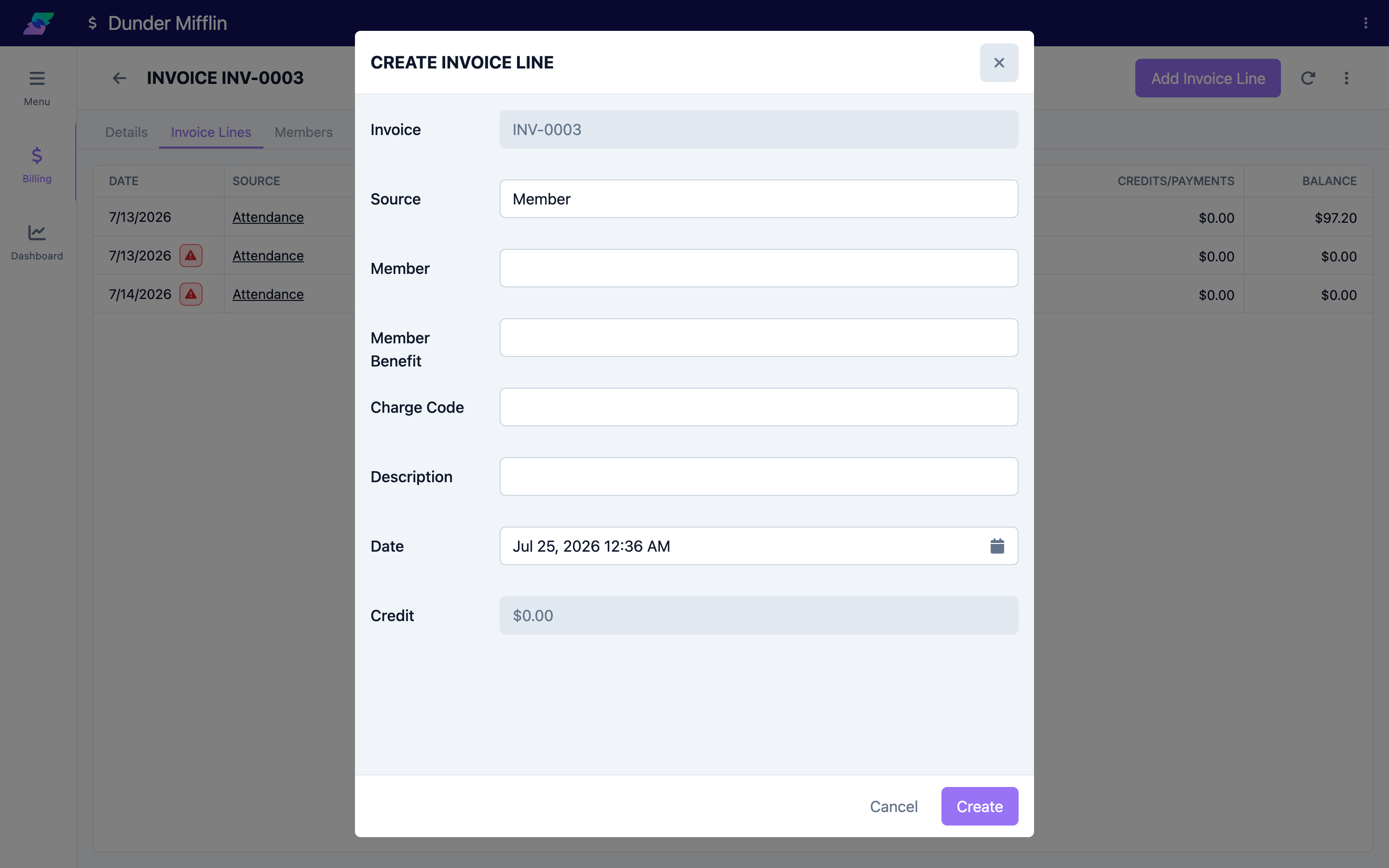Close the Create Invoice Line dialog
Viewport: 1389px width, 868px height.
coord(999,63)
